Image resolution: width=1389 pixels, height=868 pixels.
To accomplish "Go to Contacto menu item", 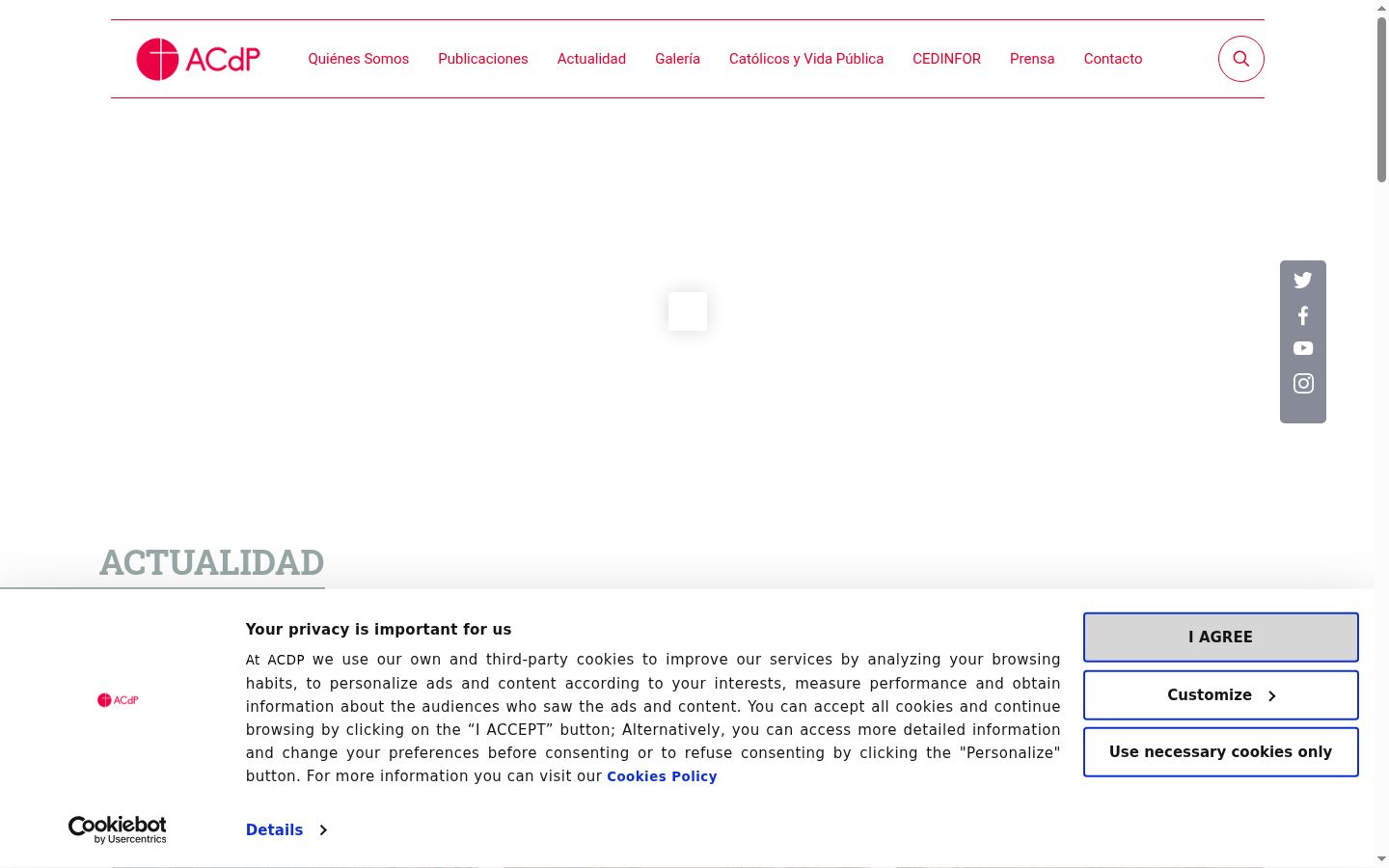I will point(1113,59).
